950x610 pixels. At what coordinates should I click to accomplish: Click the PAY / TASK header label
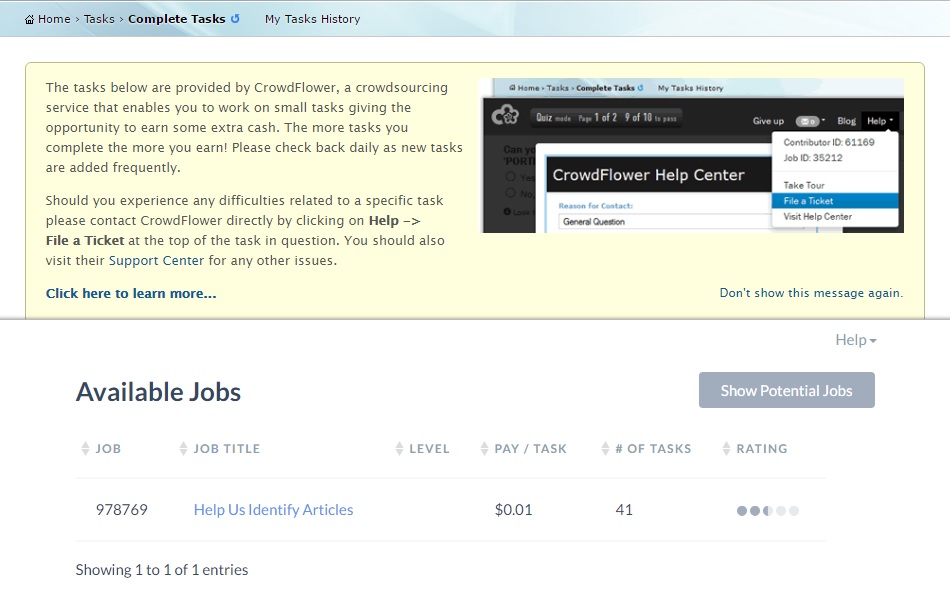click(x=530, y=449)
